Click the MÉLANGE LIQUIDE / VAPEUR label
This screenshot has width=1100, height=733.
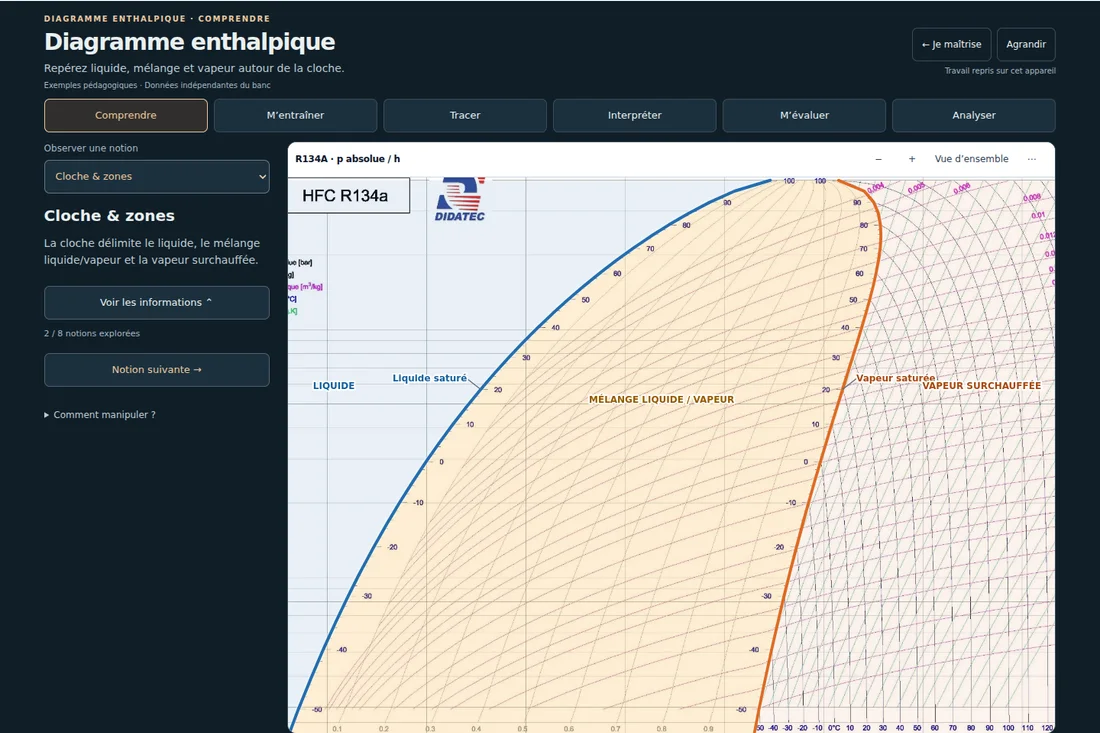click(x=662, y=400)
